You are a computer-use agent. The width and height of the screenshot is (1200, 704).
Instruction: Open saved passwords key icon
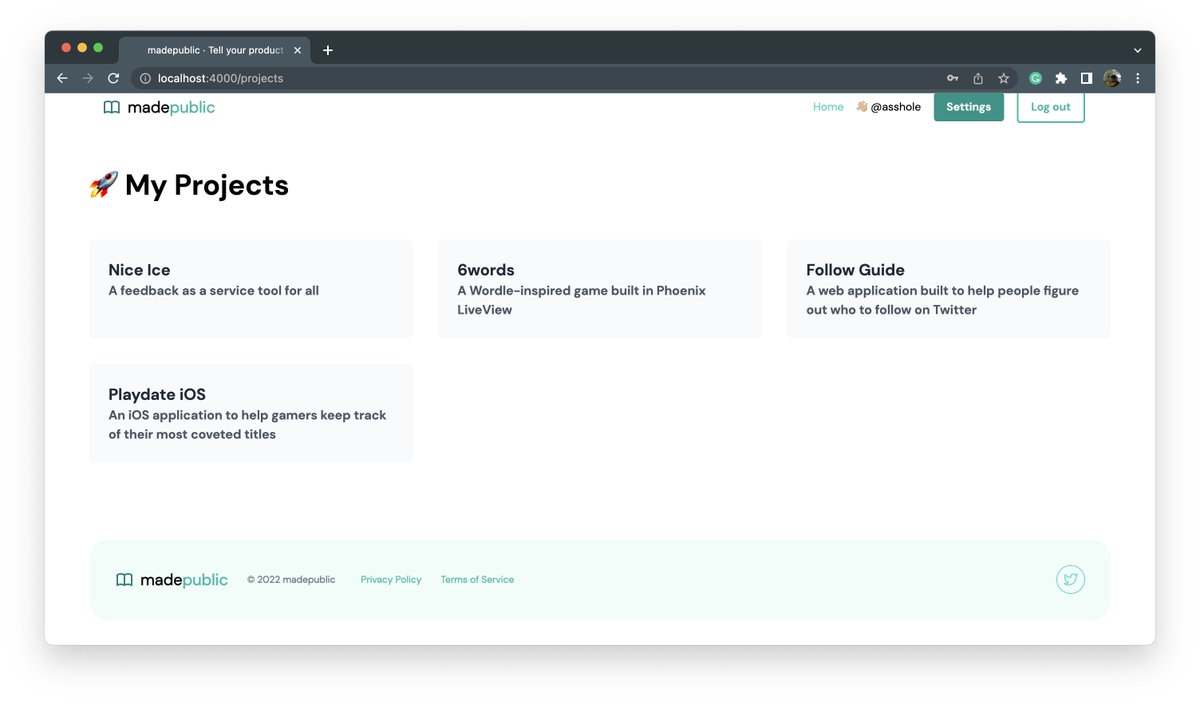point(953,78)
